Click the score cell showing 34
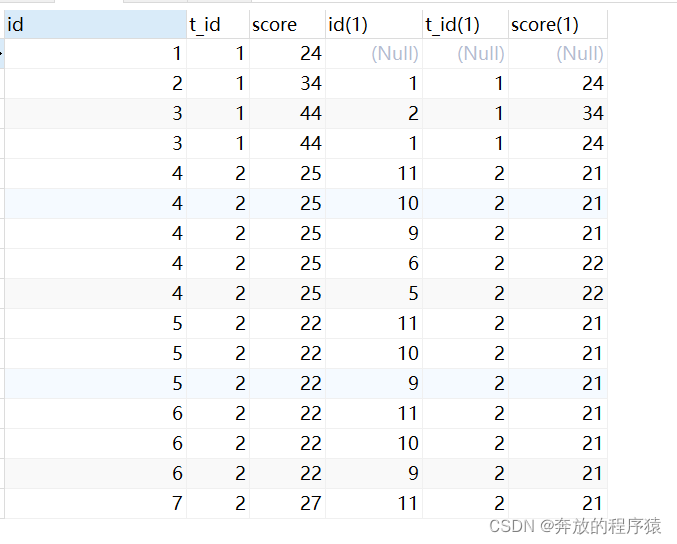This screenshot has height=544, width=677. [x=310, y=84]
